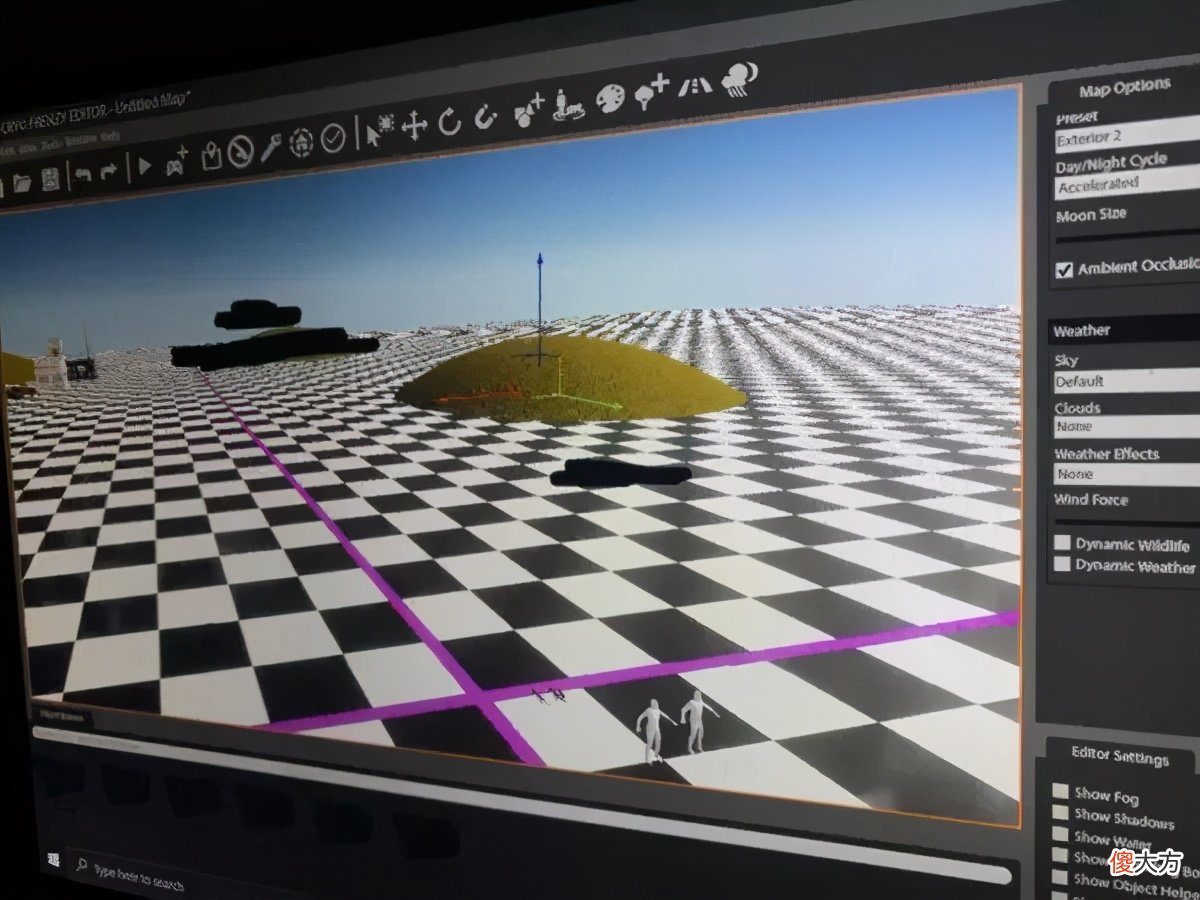Viewport: 1200px width, 900px height.
Task: Adjust the Moon Size slider
Action: [1127, 238]
